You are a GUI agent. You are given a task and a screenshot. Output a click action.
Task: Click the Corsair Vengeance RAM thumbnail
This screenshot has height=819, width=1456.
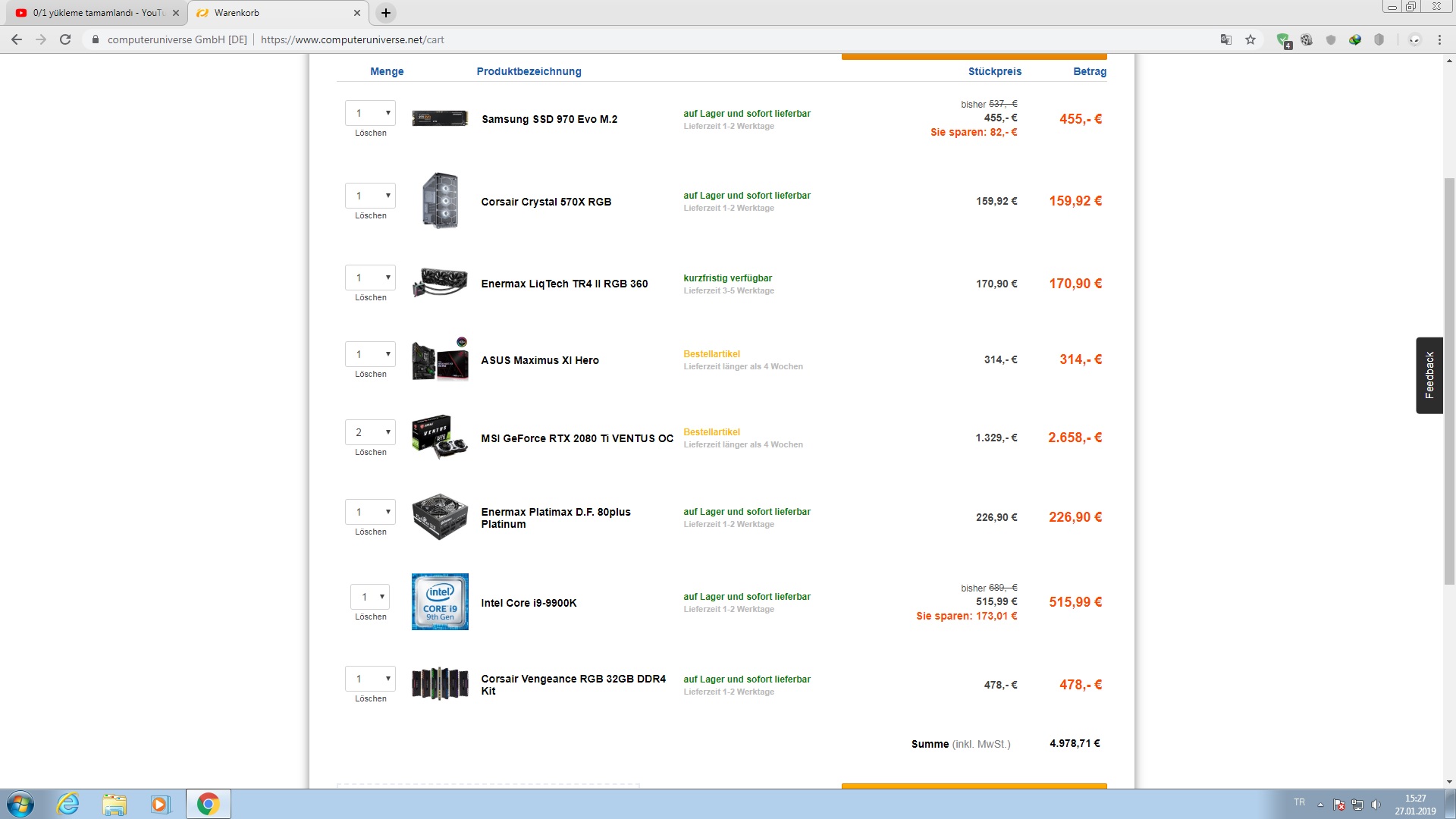pos(440,683)
